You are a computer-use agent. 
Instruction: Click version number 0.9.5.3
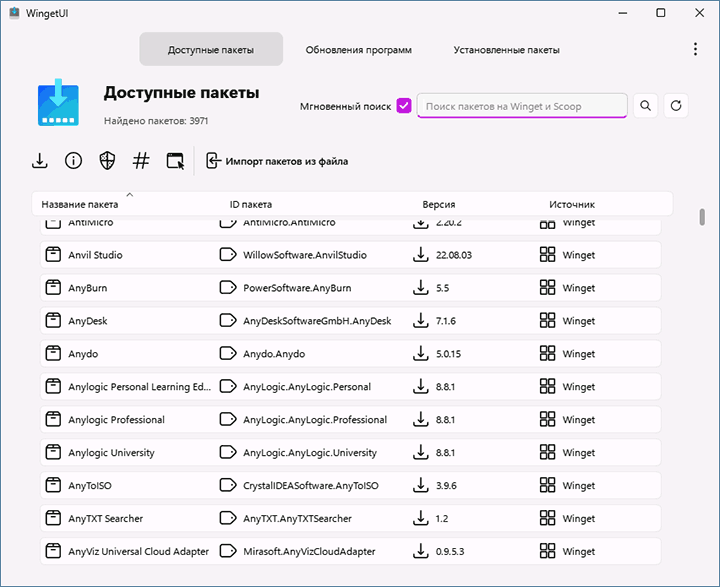click(x=450, y=552)
